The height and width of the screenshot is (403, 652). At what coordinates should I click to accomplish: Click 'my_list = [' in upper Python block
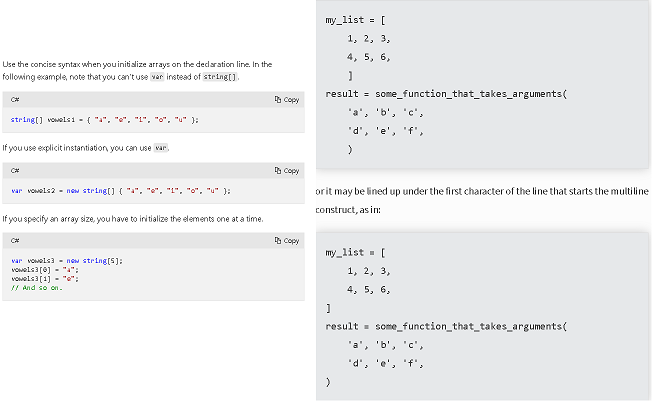pos(356,20)
